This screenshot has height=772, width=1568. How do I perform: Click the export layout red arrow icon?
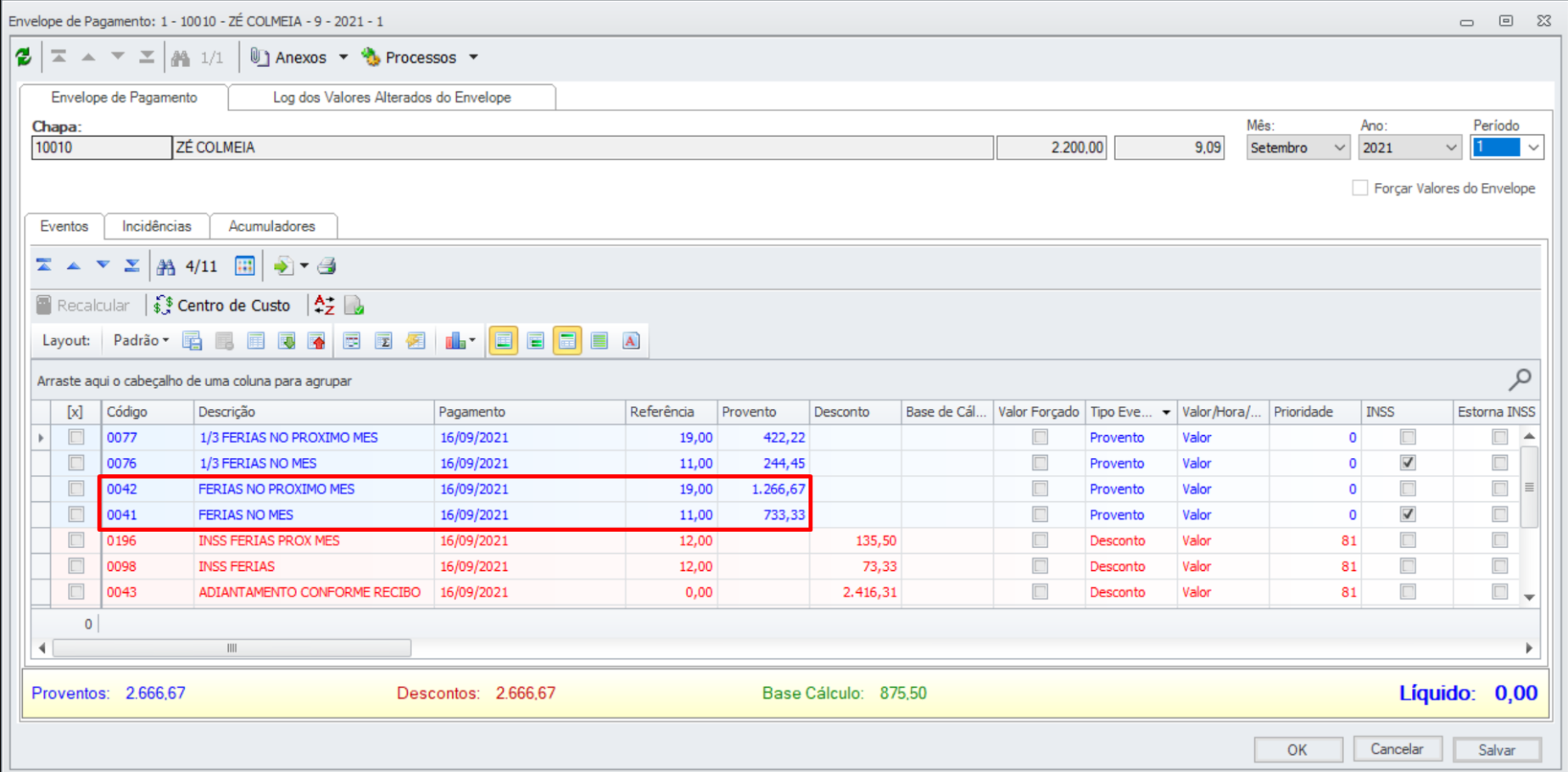pos(318,341)
